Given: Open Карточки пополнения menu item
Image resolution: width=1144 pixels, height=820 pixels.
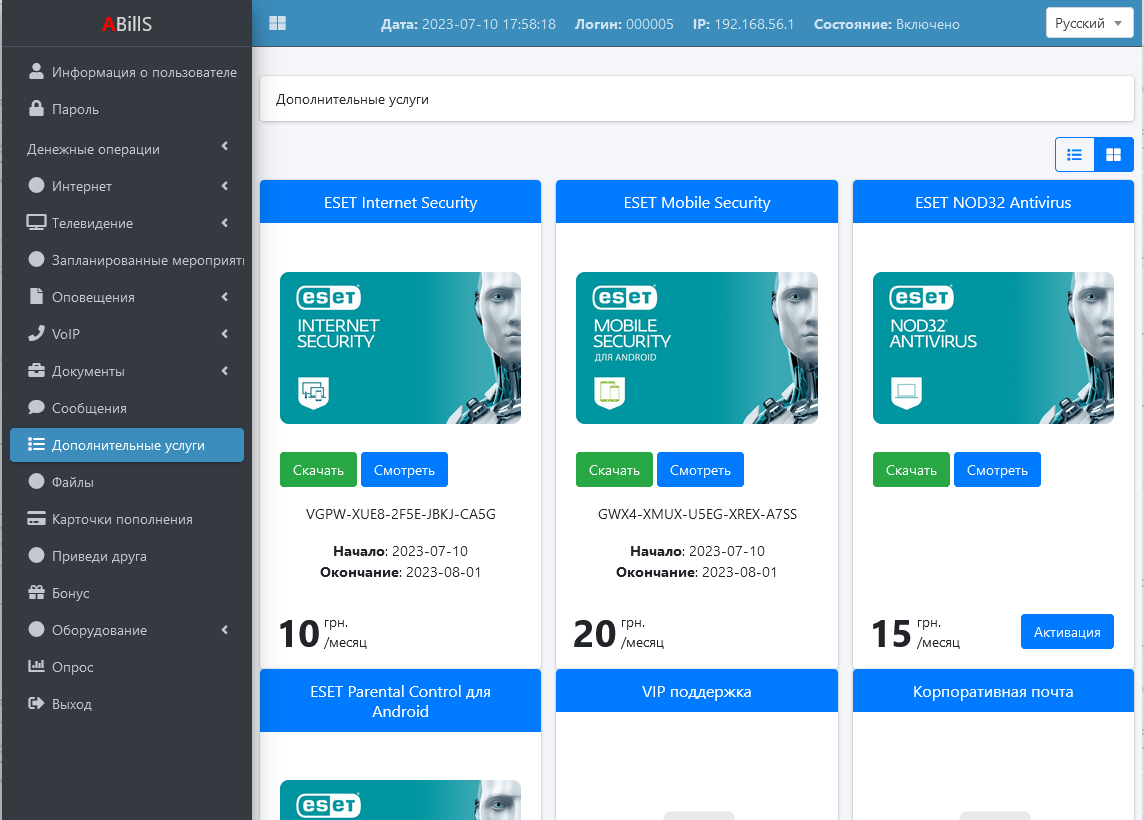Looking at the screenshot, I should (x=126, y=519).
